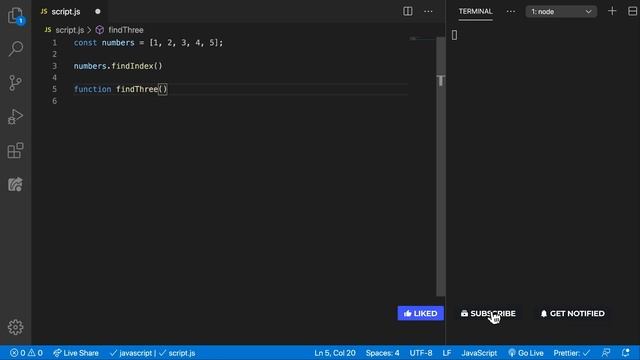
Task: Change end of line sequence LF
Action: (x=447, y=353)
